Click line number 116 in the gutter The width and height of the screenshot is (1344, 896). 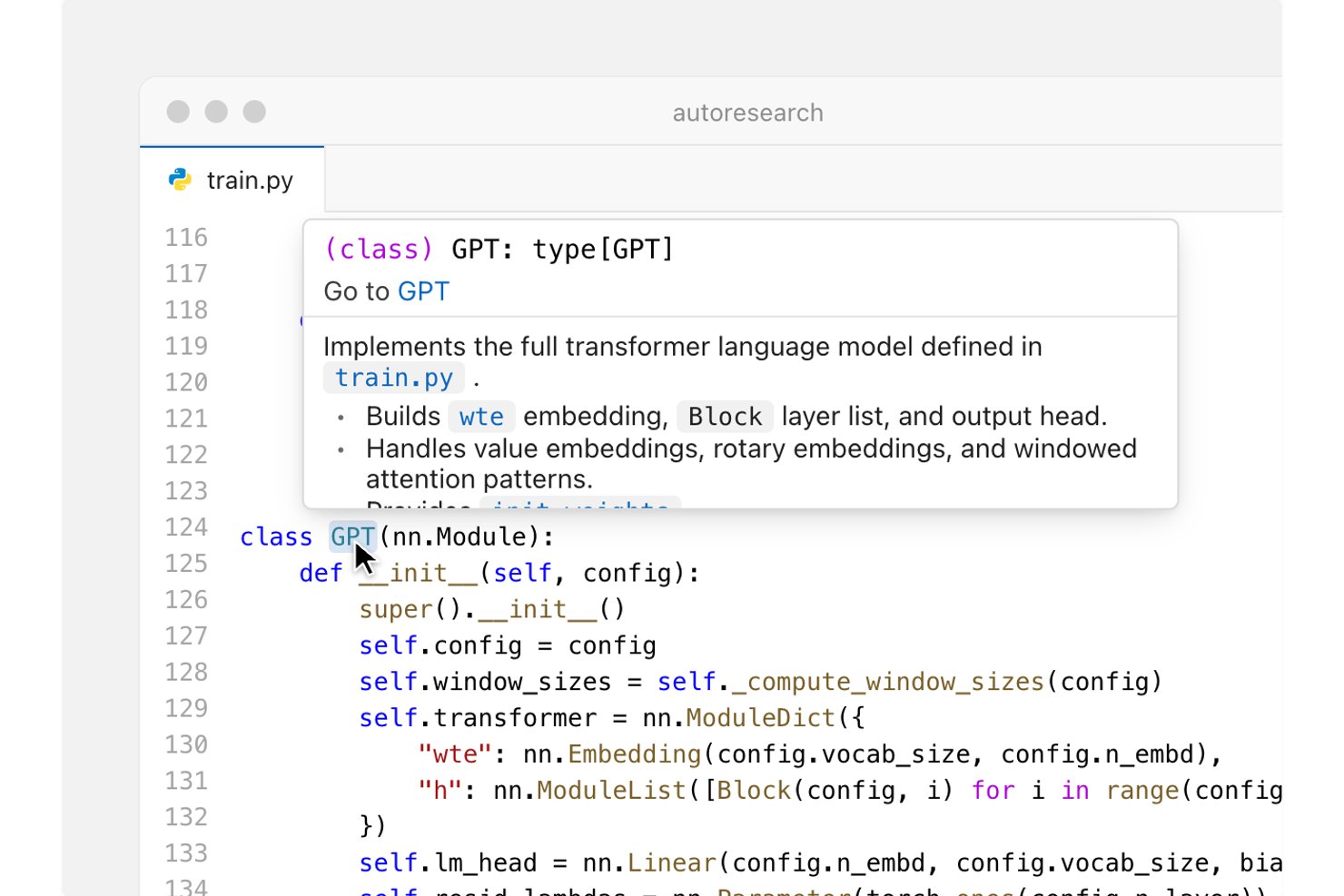[186, 238]
